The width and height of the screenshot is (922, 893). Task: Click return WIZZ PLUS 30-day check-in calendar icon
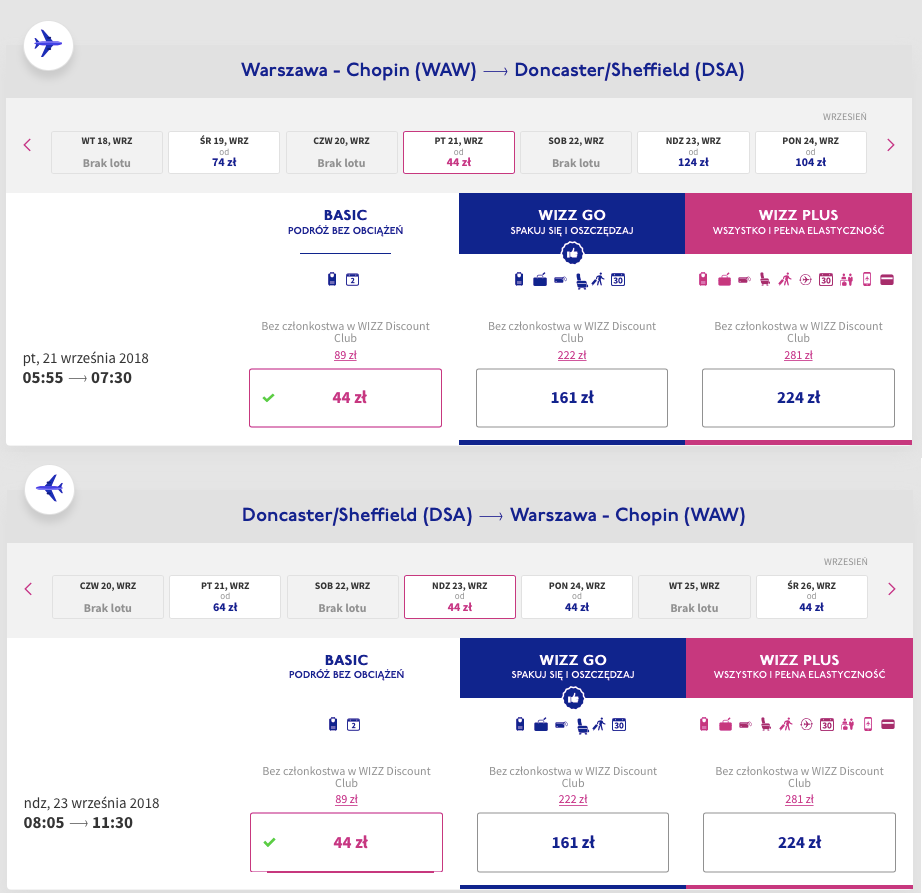[x=827, y=724]
